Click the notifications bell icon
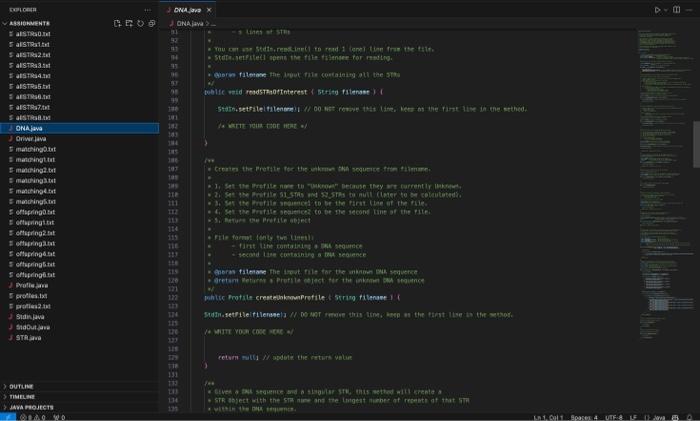Image resolution: width=700 pixels, height=421 pixels. (x=689, y=417)
